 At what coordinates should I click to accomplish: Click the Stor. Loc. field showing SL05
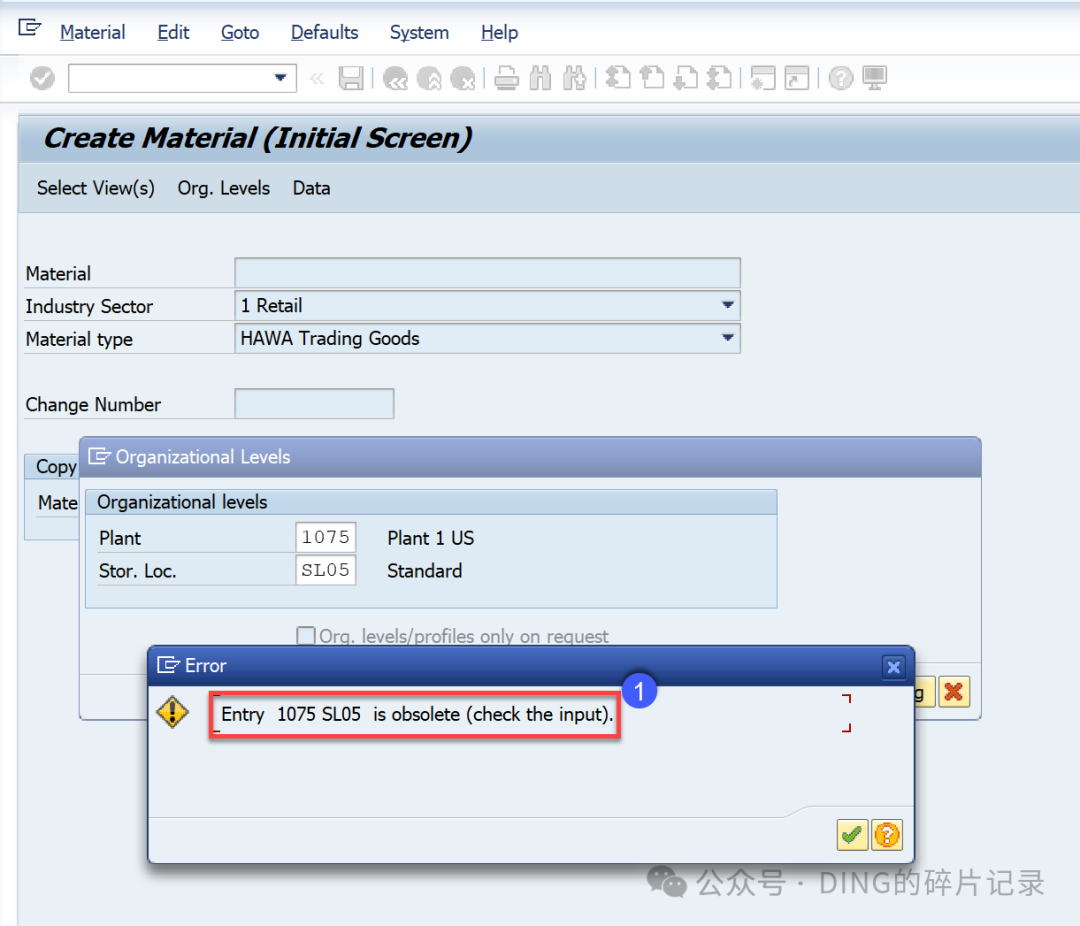click(x=326, y=570)
